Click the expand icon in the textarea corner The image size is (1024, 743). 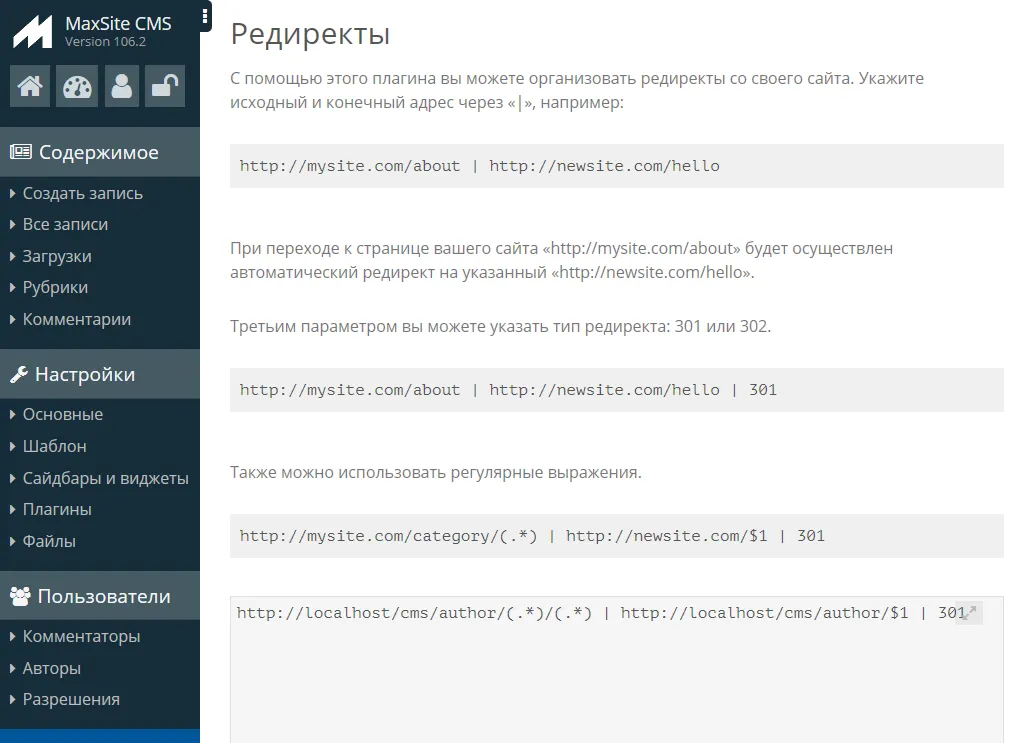click(x=968, y=612)
